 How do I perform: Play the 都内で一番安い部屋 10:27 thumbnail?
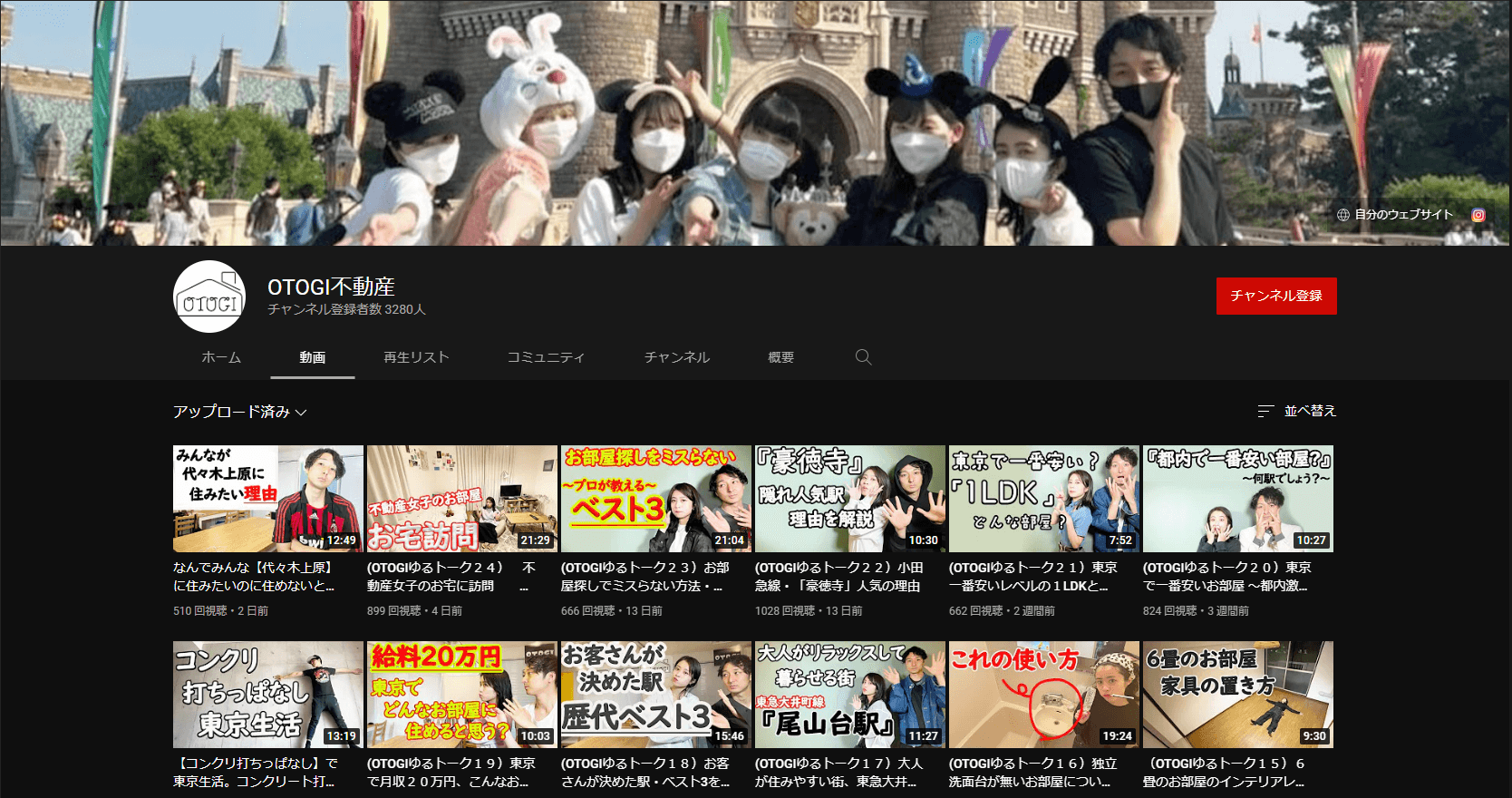tap(1238, 499)
